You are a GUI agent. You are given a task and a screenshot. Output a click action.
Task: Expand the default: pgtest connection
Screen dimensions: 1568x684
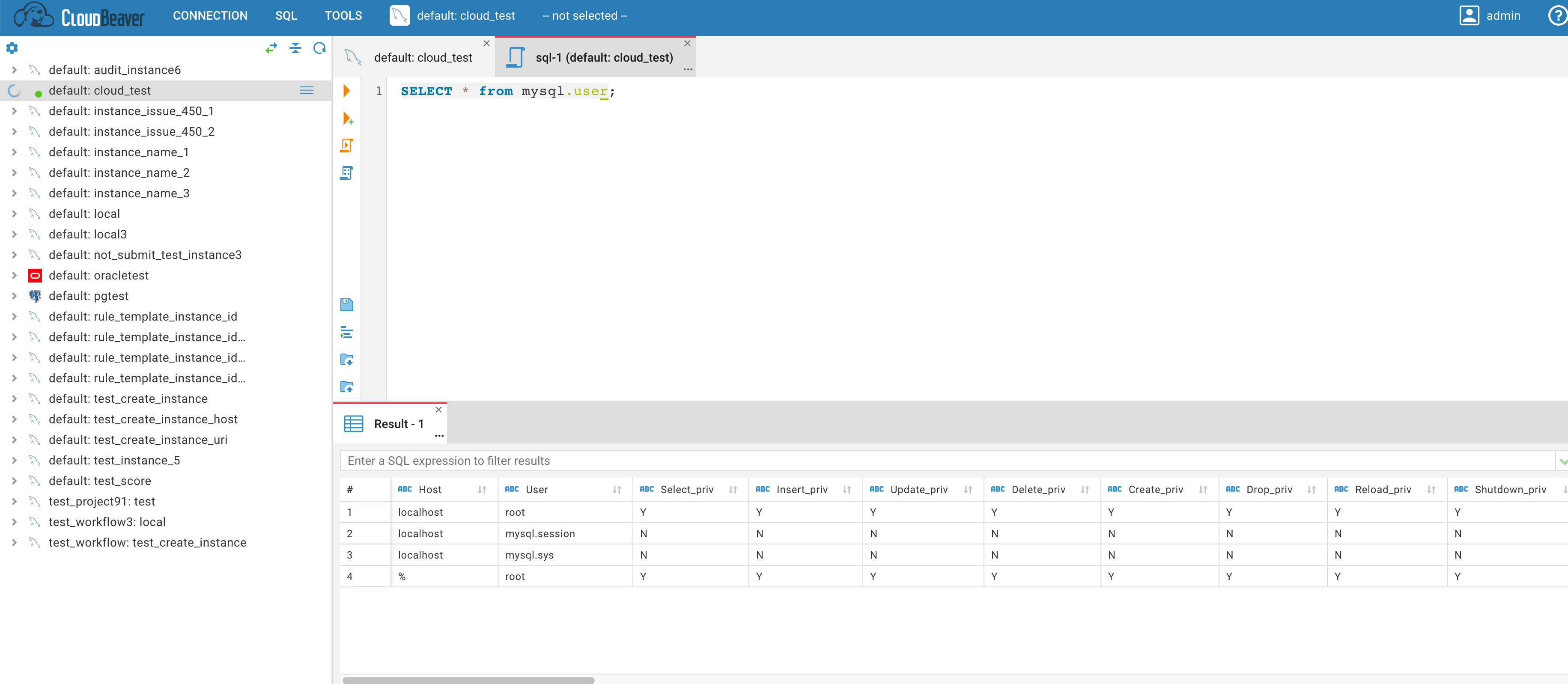pyautogui.click(x=15, y=296)
